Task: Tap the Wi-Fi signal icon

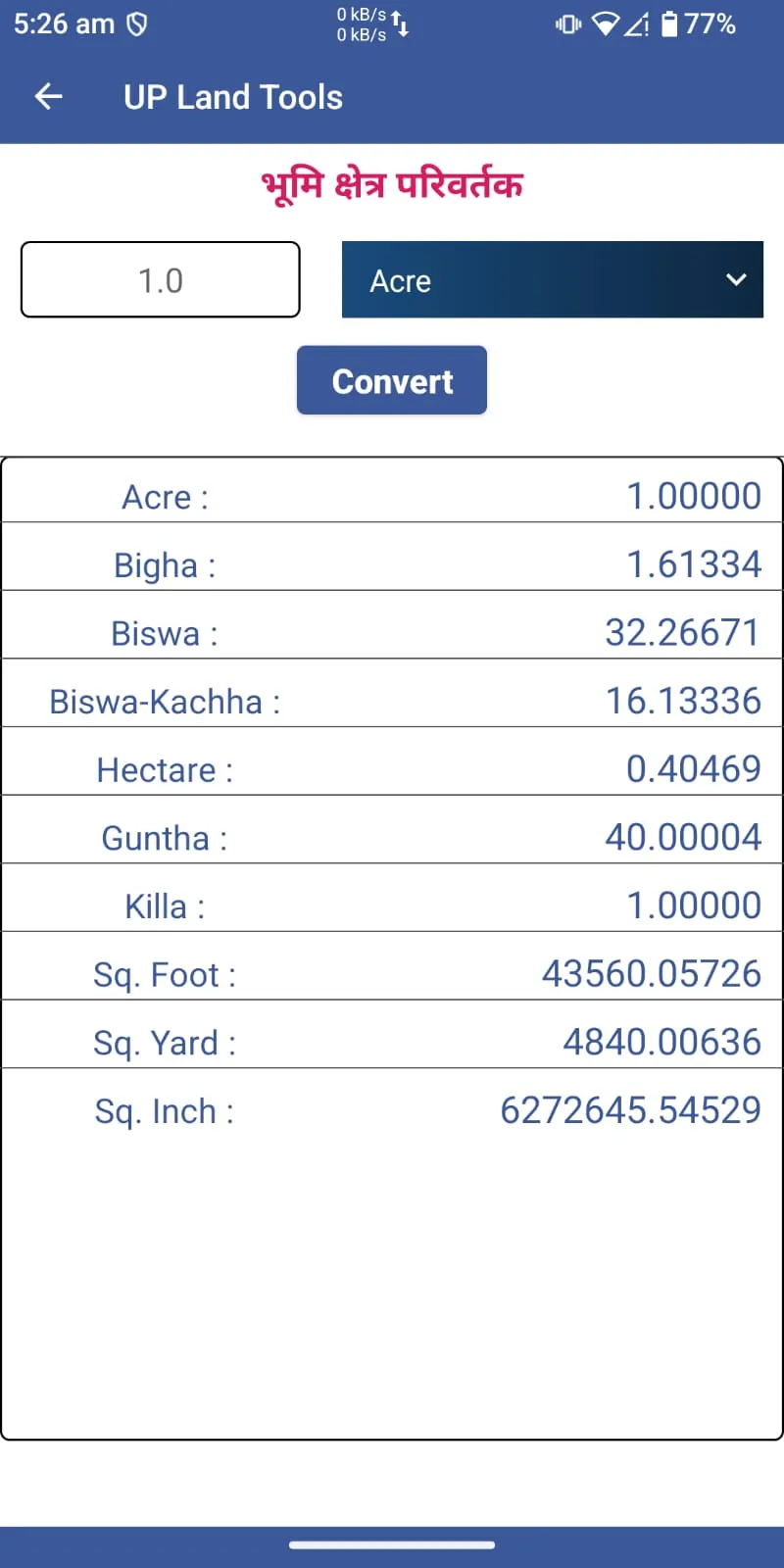Action: [606, 24]
